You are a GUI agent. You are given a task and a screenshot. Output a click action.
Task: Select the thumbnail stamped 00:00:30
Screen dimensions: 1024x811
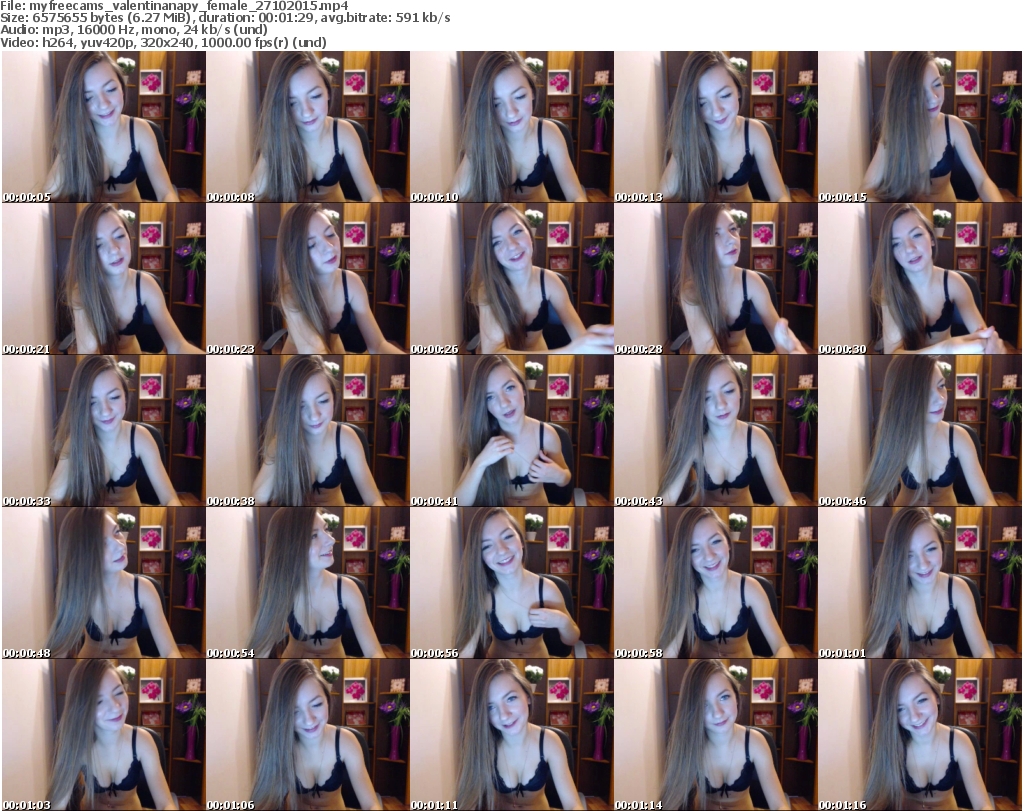coord(920,279)
